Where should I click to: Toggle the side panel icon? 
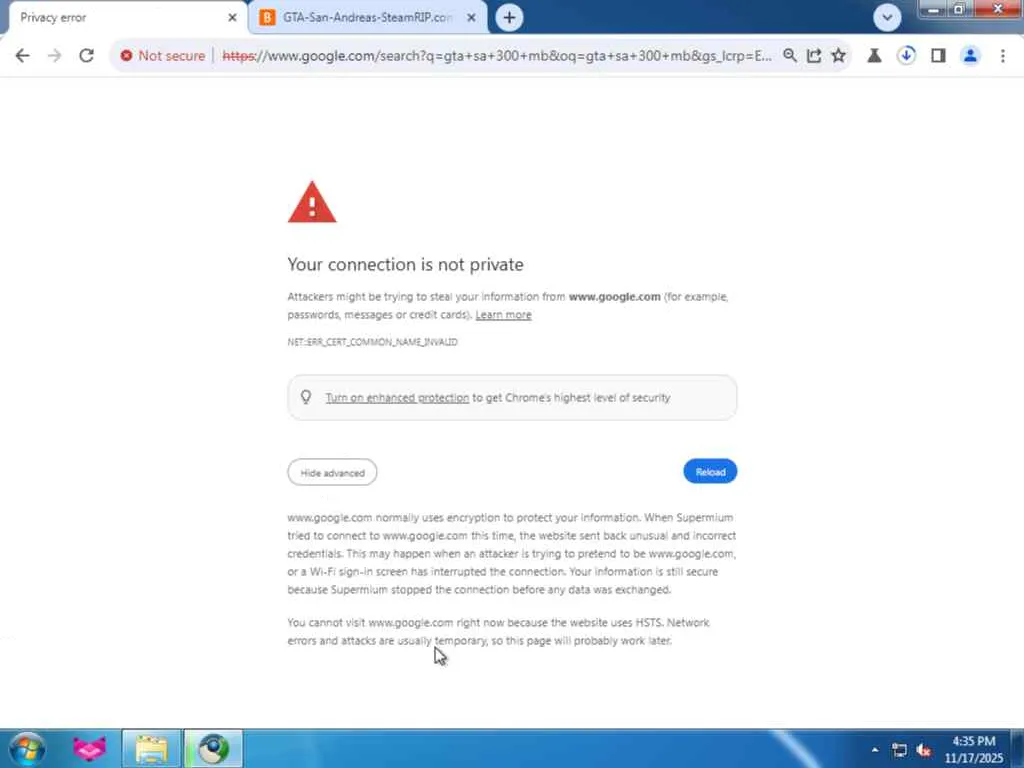pos(938,56)
